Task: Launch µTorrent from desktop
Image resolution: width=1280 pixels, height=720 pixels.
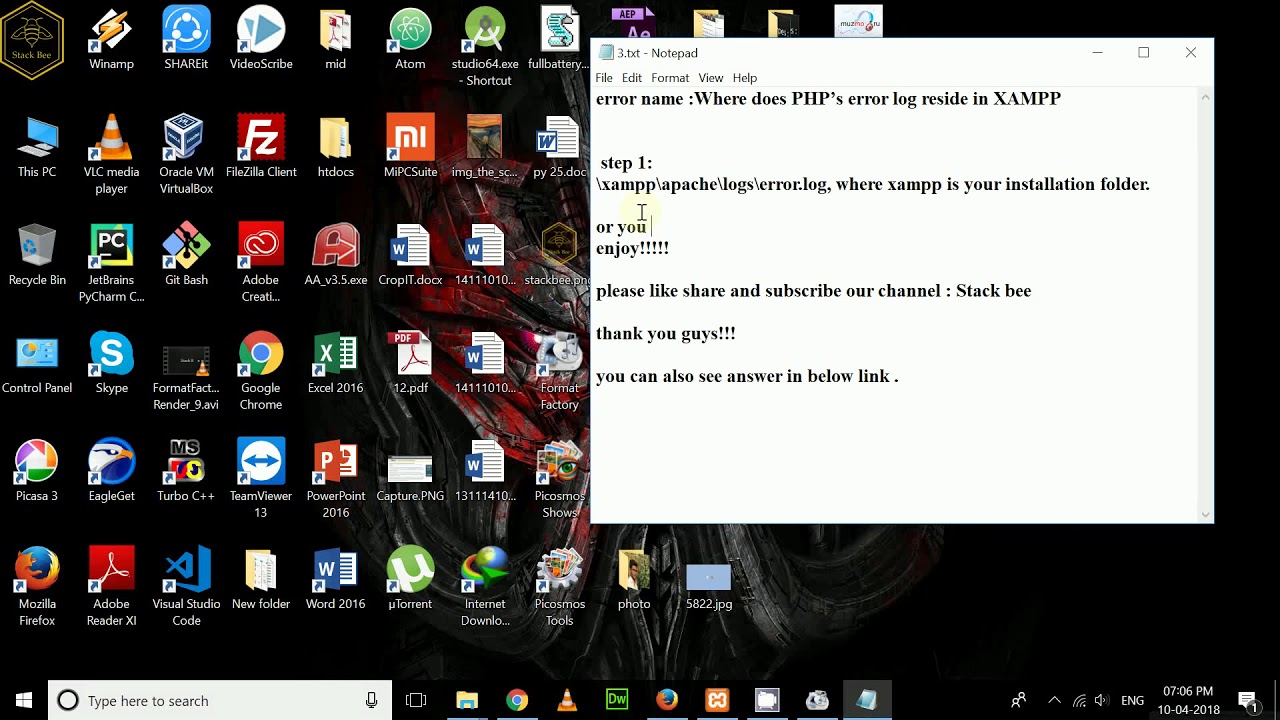Action: coord(410,579)
